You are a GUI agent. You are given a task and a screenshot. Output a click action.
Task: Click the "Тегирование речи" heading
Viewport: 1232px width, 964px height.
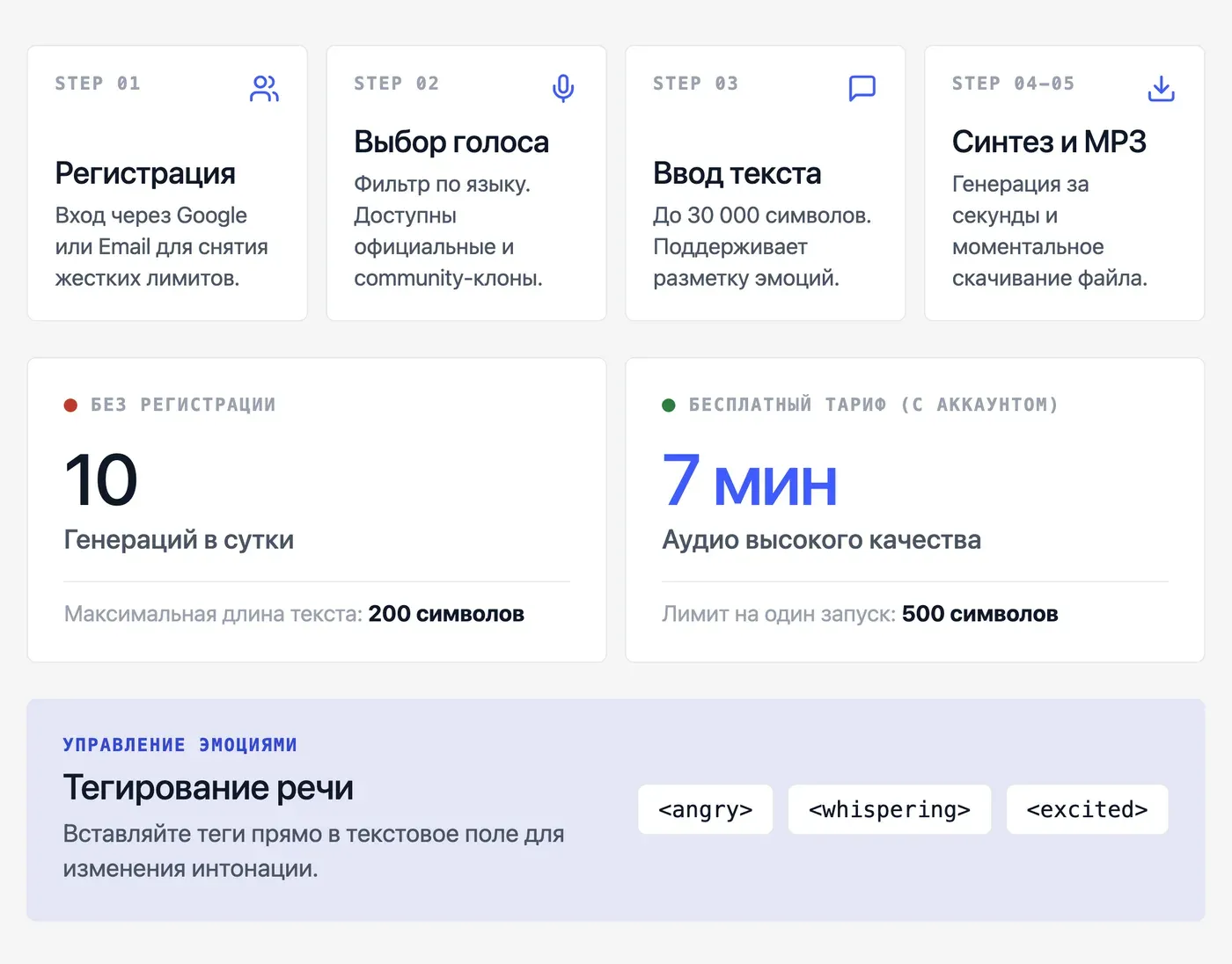click(x=209, y=787)
